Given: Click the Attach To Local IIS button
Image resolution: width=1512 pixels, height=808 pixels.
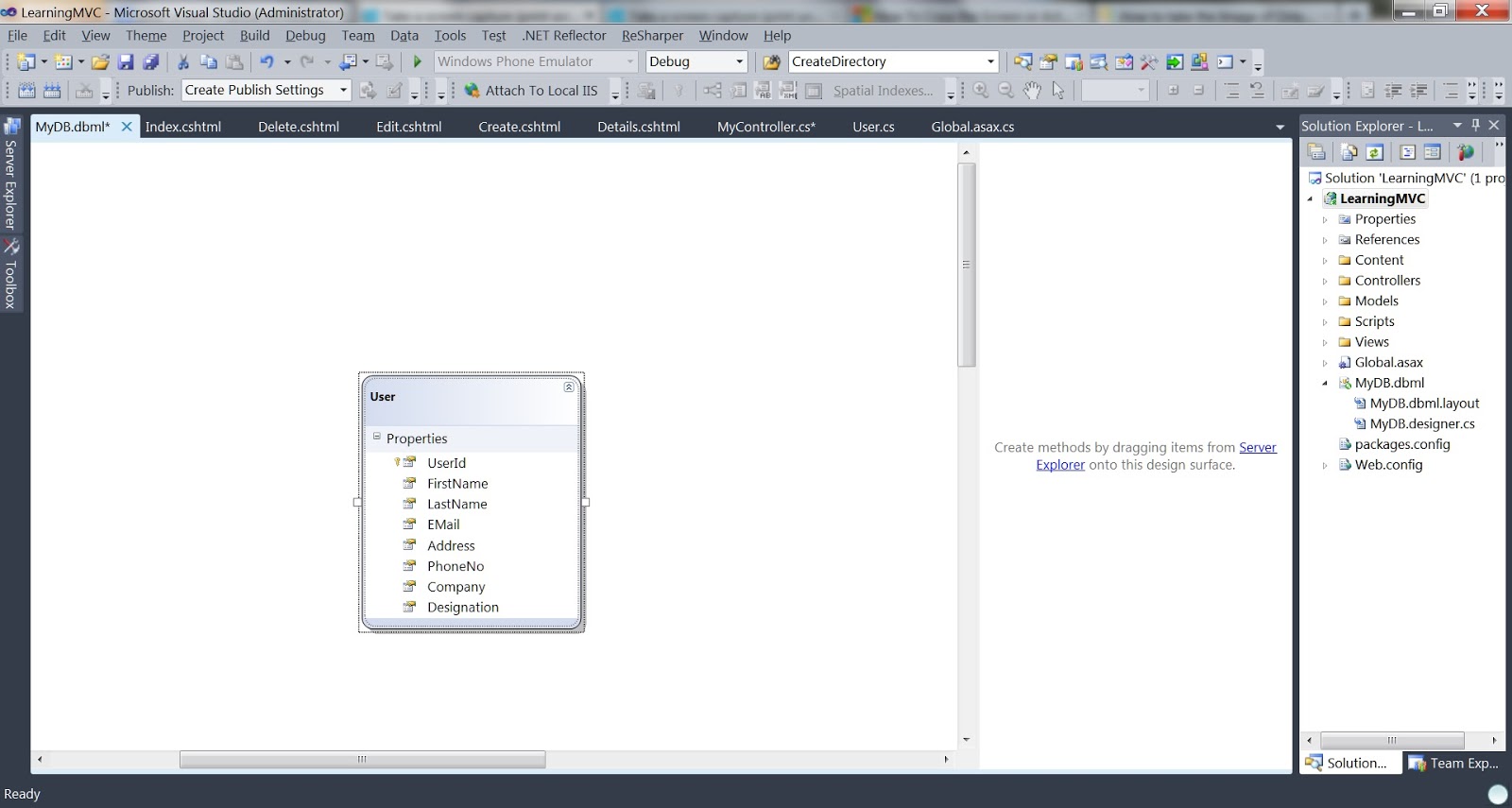Looking at the screenshot, I should pos(530,91).
